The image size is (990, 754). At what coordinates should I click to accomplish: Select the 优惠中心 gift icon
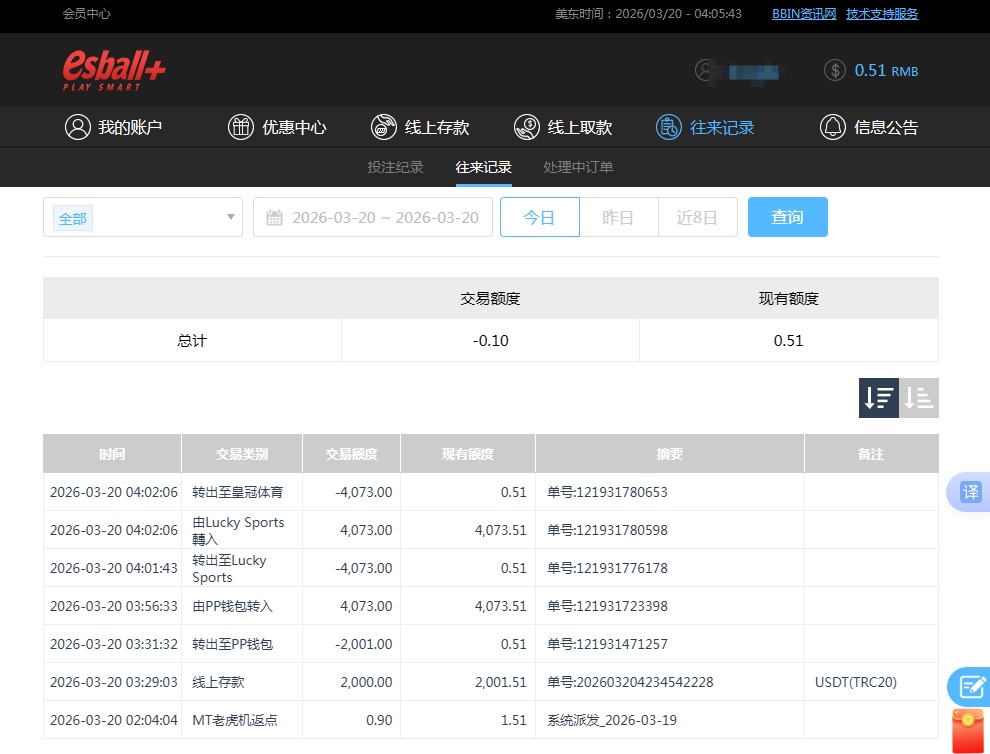tap(241, 127)
